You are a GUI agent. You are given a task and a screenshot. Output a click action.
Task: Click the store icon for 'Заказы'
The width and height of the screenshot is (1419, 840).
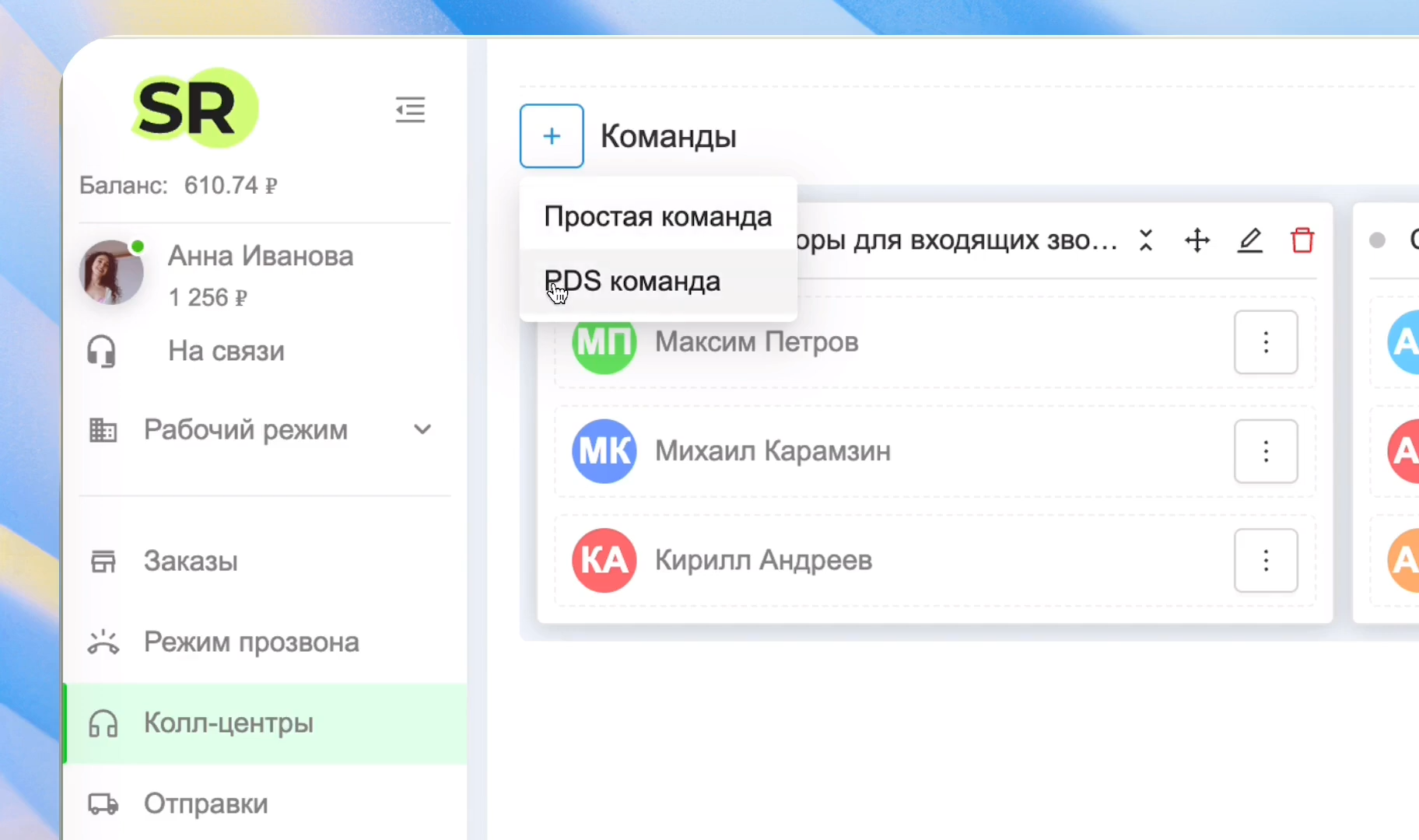(x=103, y=561)
